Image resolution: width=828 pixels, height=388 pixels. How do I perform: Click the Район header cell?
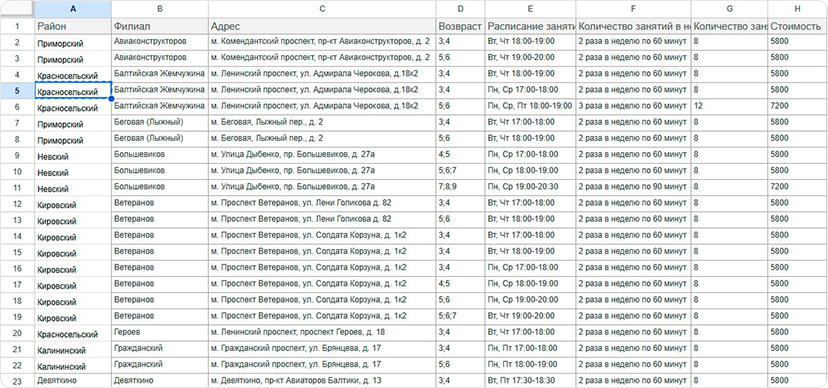click(x=73, y=26)
